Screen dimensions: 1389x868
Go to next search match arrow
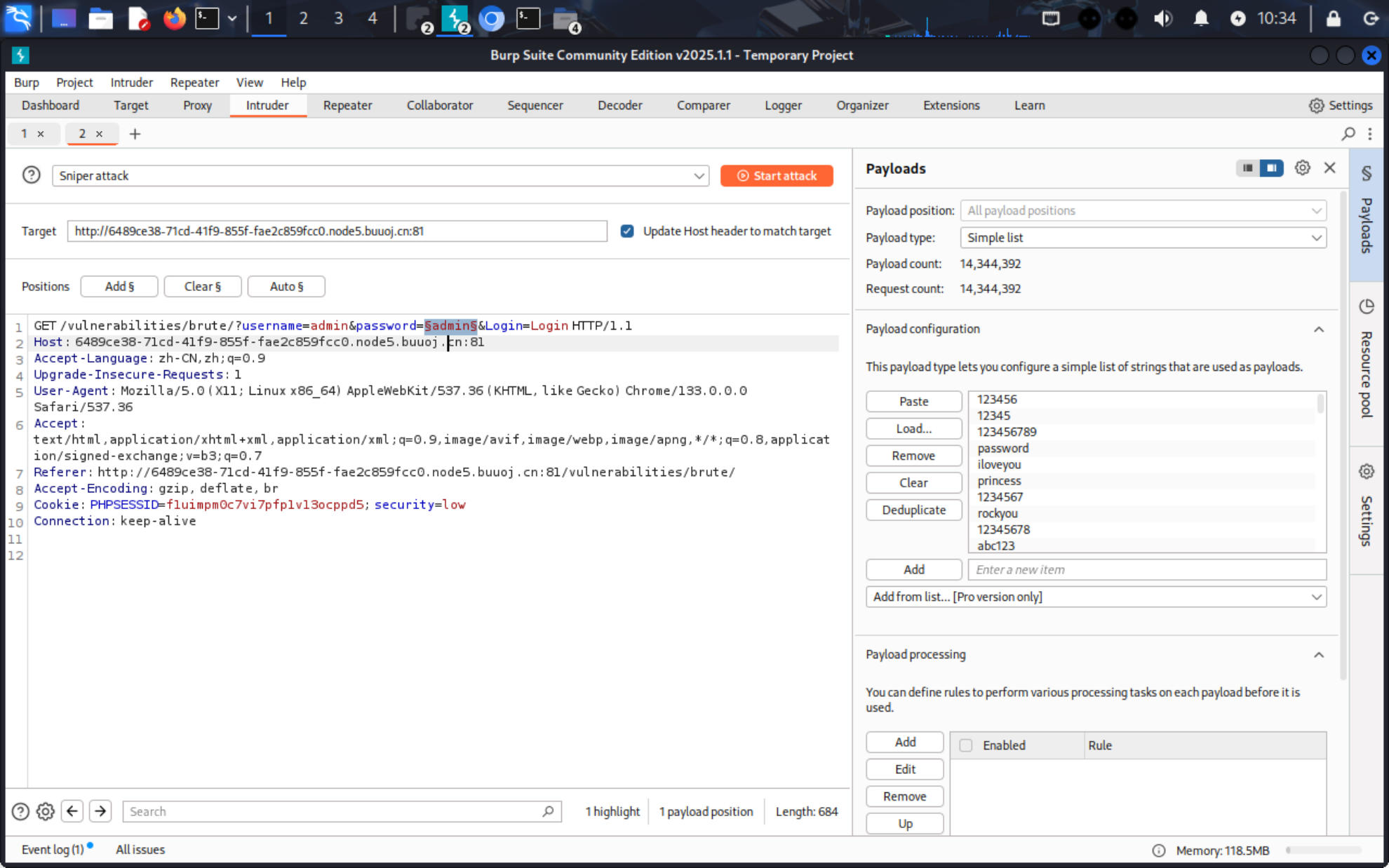click(100, 811)
